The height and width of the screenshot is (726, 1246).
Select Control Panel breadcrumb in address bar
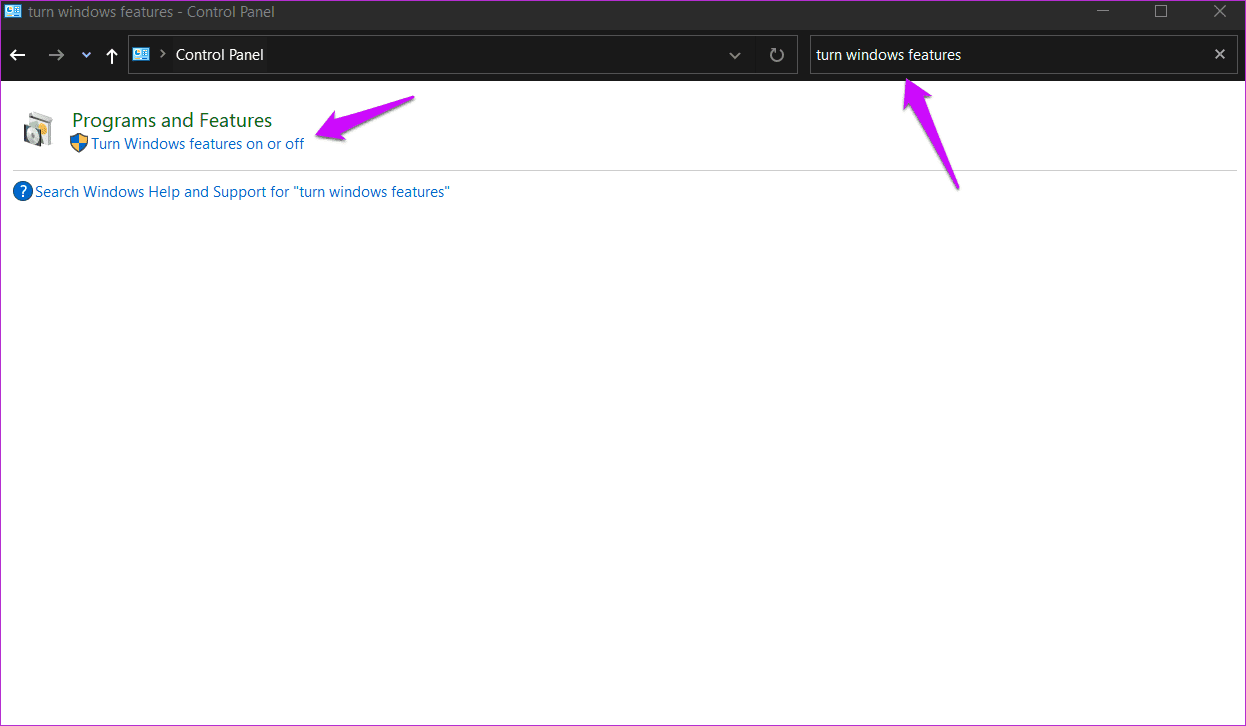219,55
